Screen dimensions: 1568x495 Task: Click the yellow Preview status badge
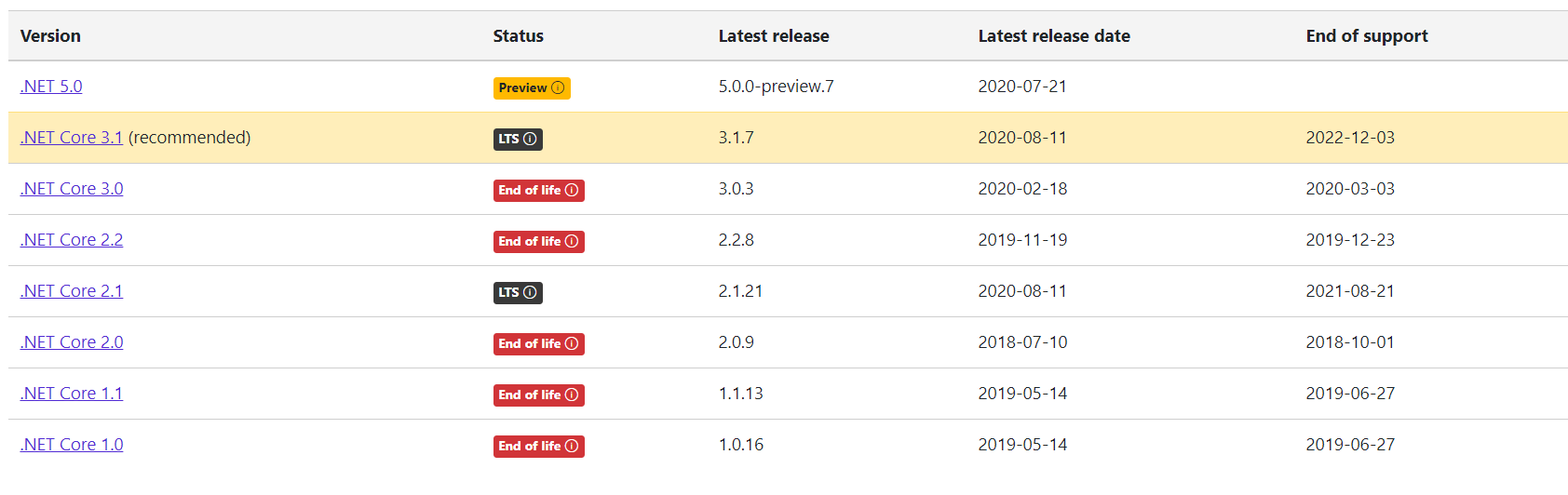coord(532,87)
